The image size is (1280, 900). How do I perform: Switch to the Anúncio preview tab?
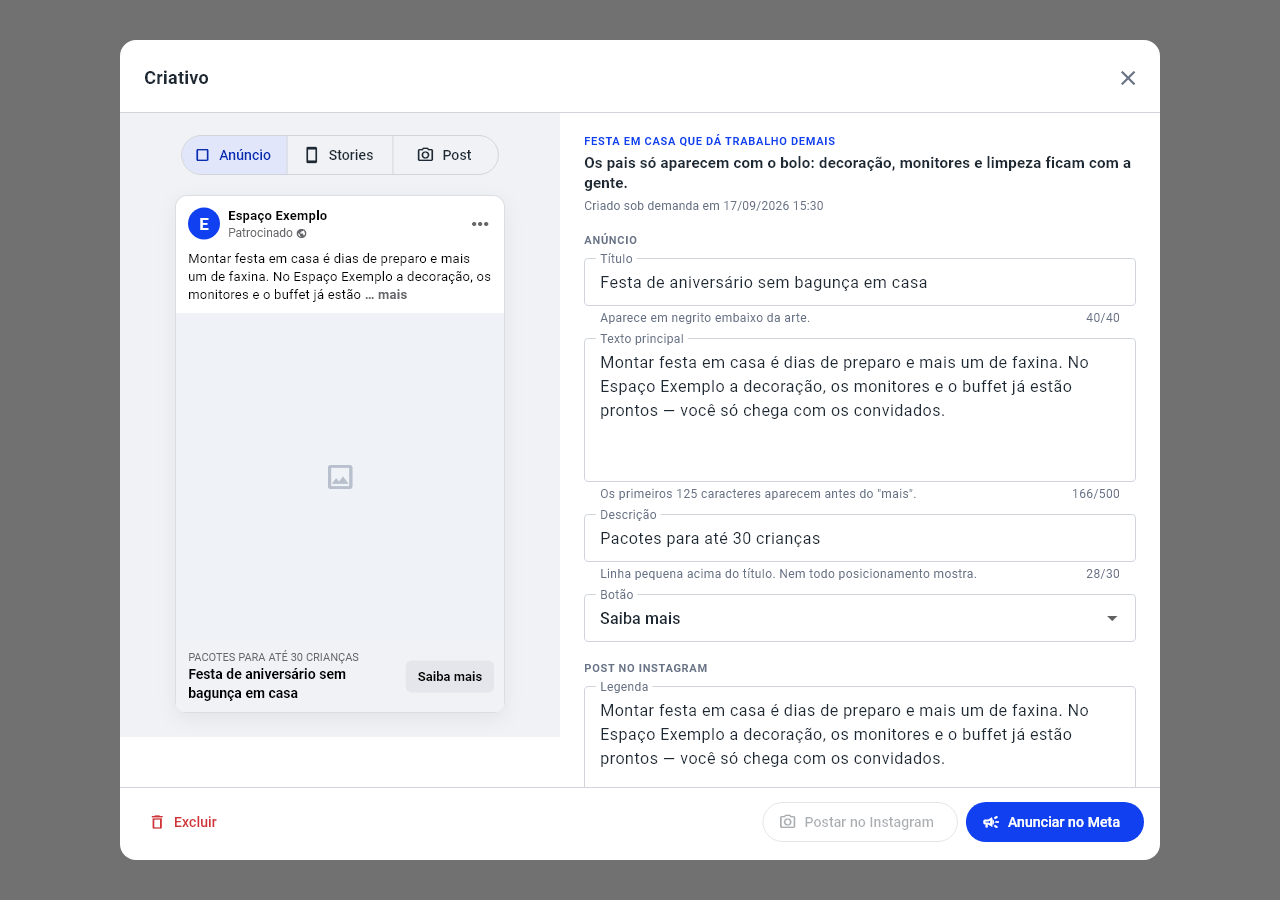(x=234, y=155)
